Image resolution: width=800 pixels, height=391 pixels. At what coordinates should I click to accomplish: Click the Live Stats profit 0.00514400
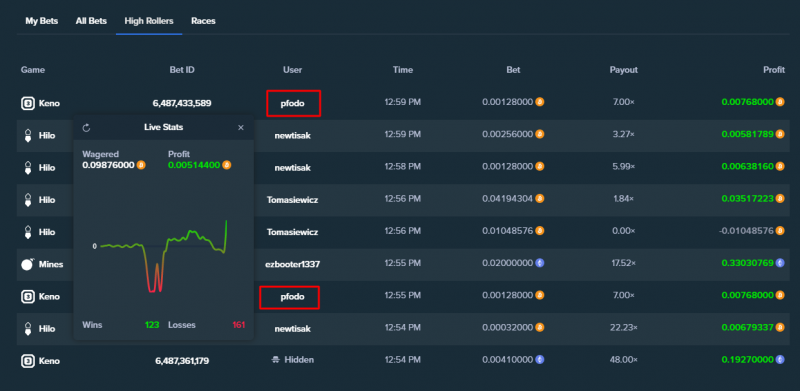point(194,165)
